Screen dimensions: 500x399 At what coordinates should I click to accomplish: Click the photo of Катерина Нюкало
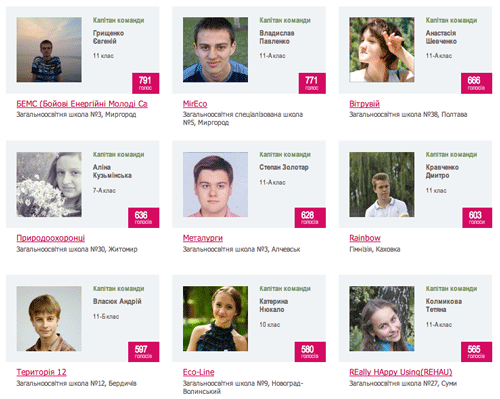tap(215, 318)
